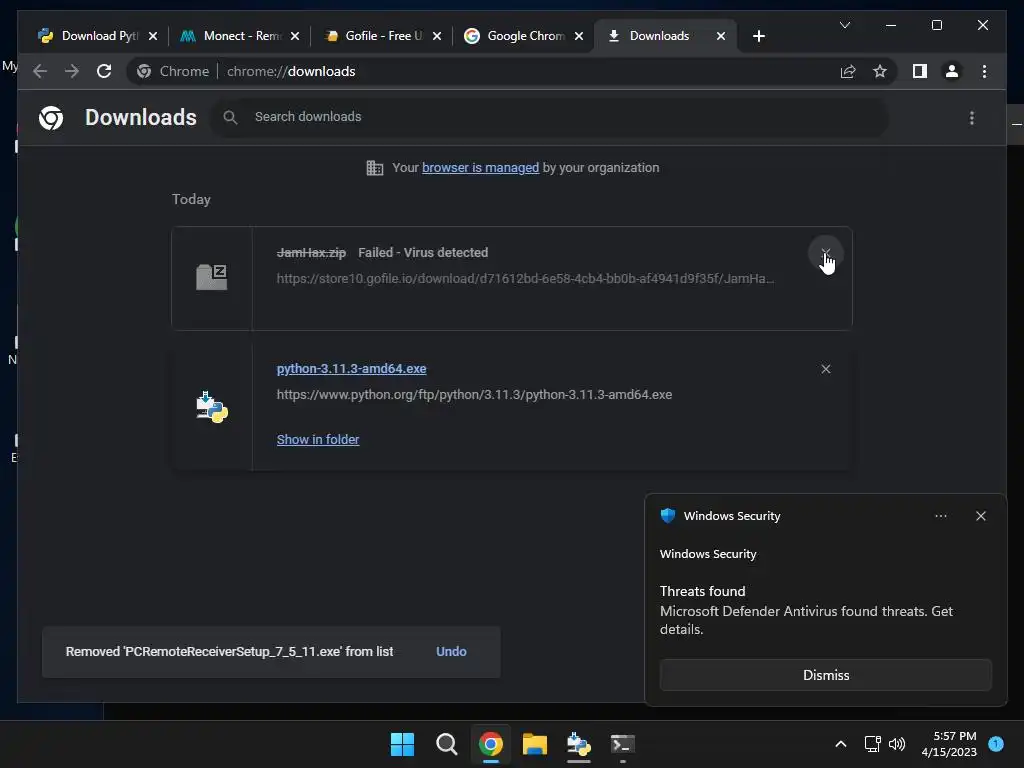
Task: Open the notification center badge
Action: [x=996, y=743]
